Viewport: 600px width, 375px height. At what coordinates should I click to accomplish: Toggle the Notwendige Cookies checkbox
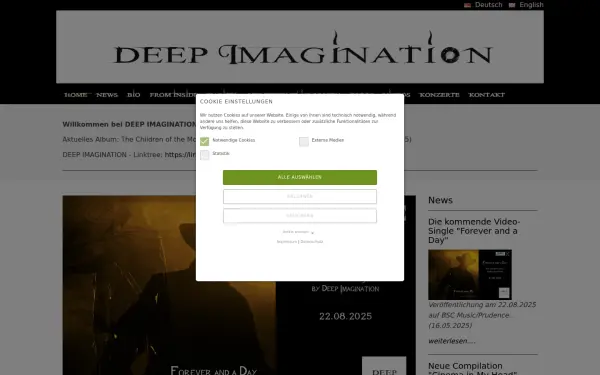(x=204, y=142)
